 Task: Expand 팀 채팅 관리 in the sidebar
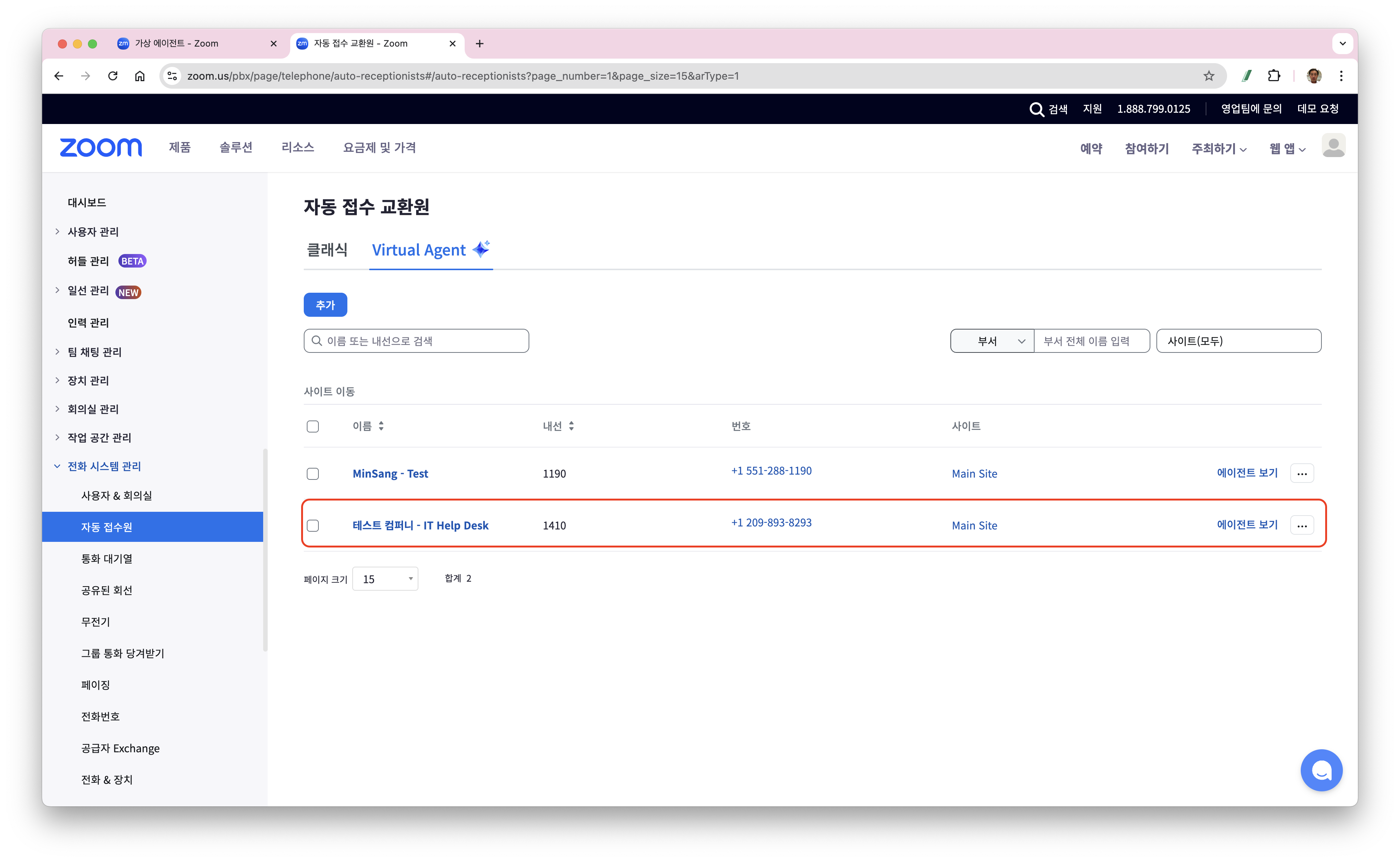(x=57, y=352)
